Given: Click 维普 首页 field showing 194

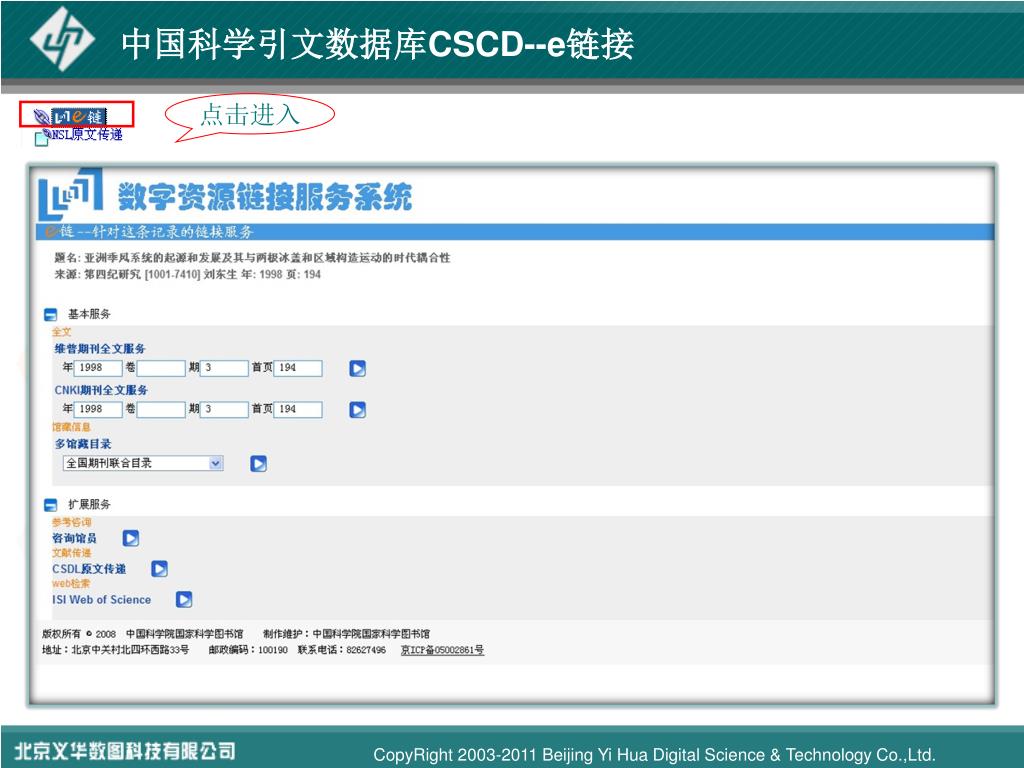Looking at the screenshot, I should (x=298, y=368).
